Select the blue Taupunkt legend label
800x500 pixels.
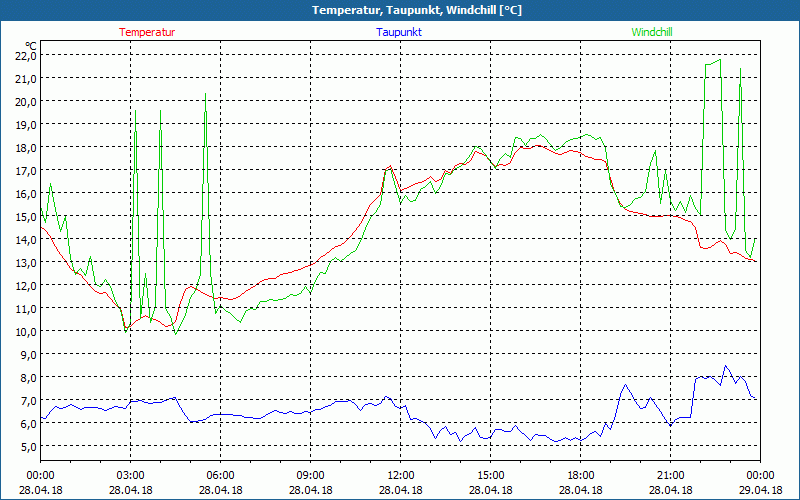(399, 32)
